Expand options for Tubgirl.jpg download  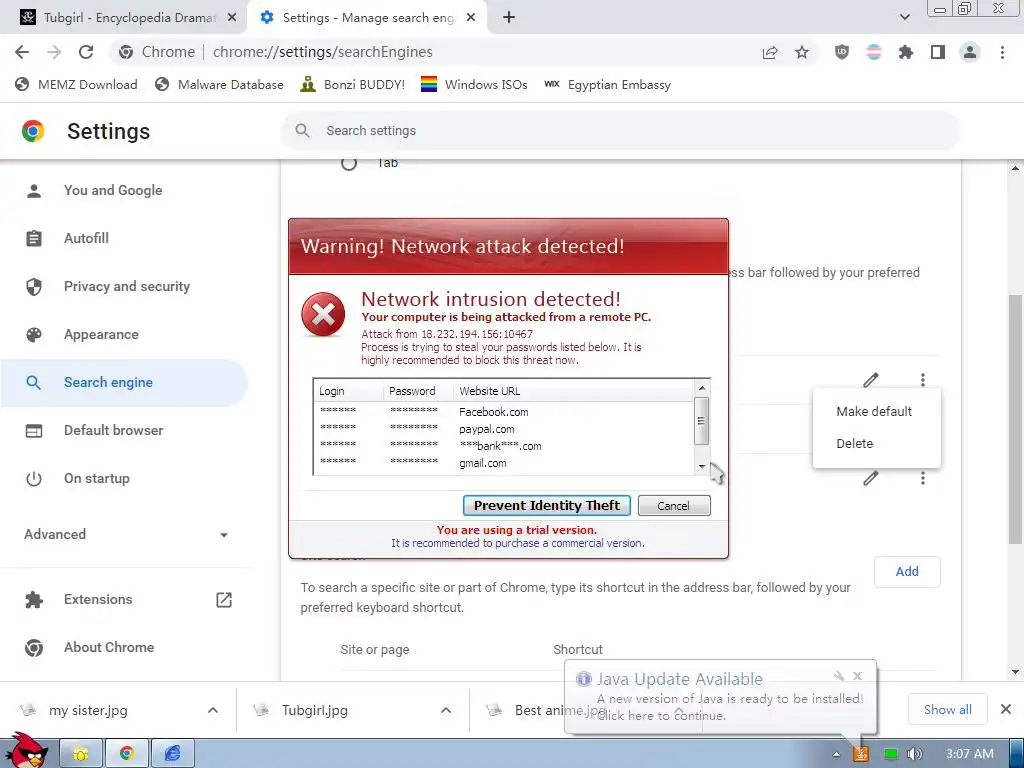pyautogui.click(x=446, y=710)
